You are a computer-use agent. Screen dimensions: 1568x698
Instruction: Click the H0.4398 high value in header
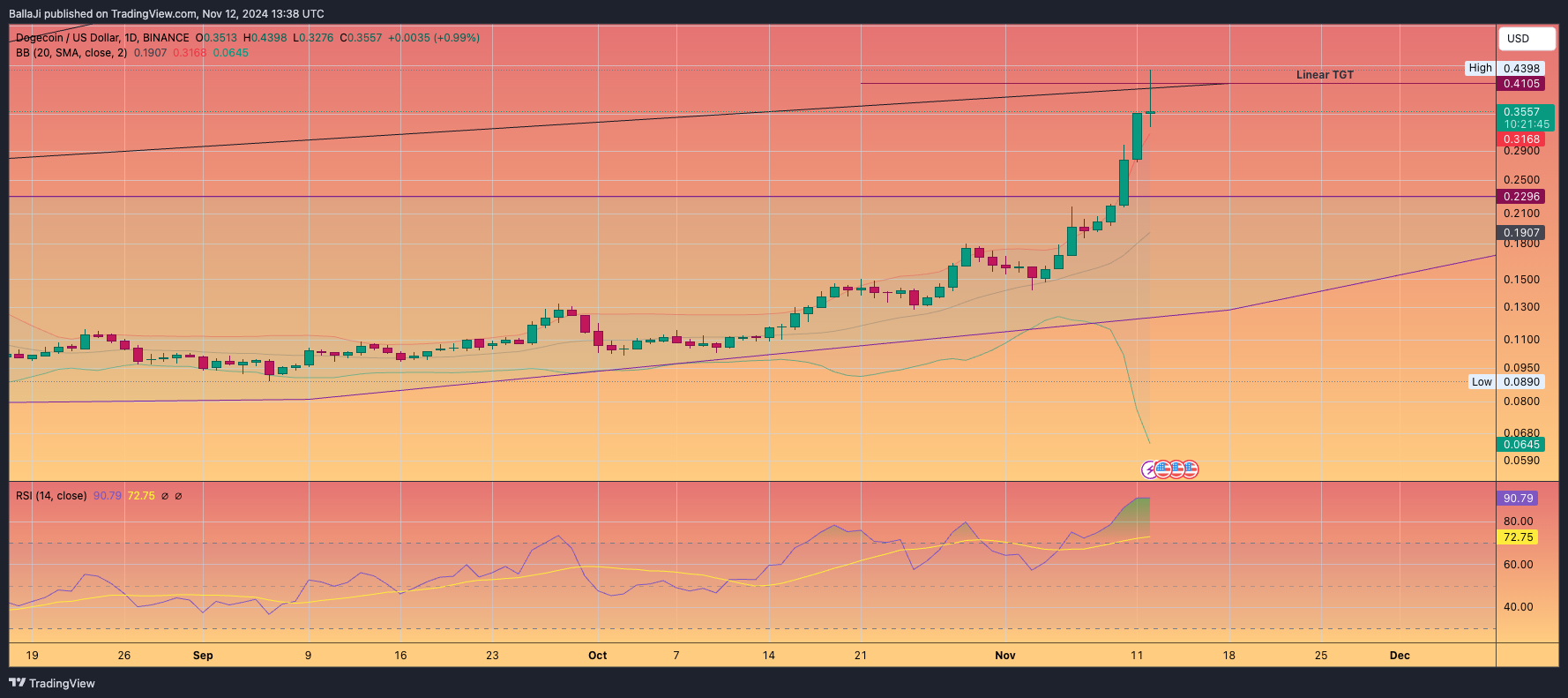click(x=265, y=38)
